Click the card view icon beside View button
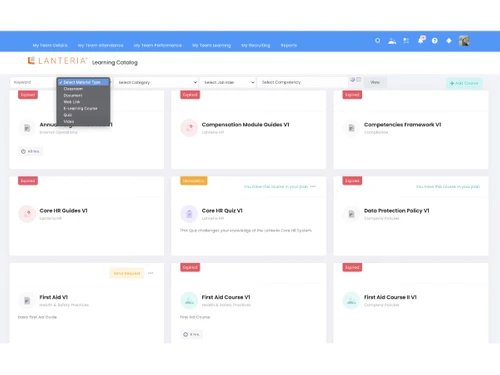 click(x=352, y=80)
